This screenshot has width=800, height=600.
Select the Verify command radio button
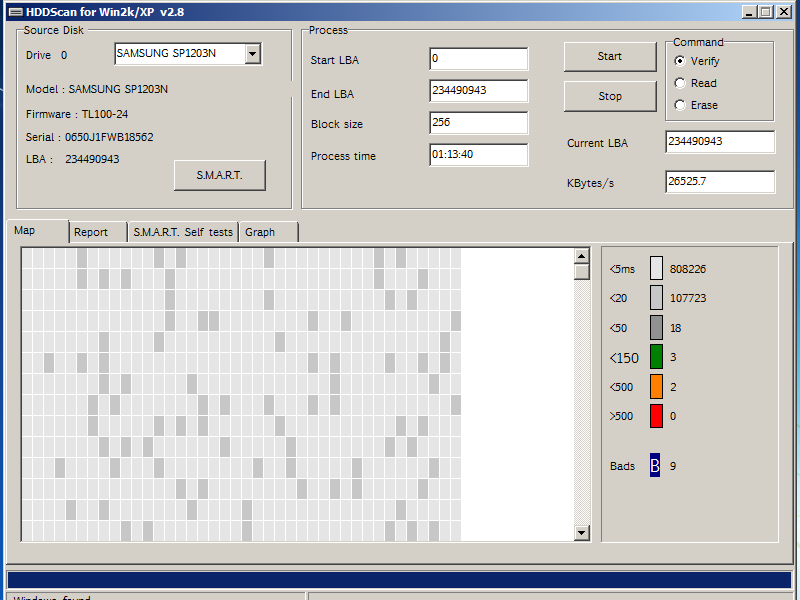tap(681, 61)
